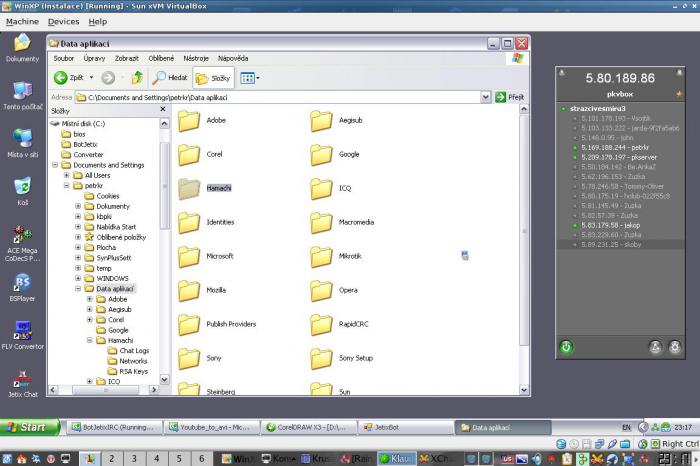Open the Views dropdown in toolbar
This screenshot has width=700, height=466.
tap(250, 78)
